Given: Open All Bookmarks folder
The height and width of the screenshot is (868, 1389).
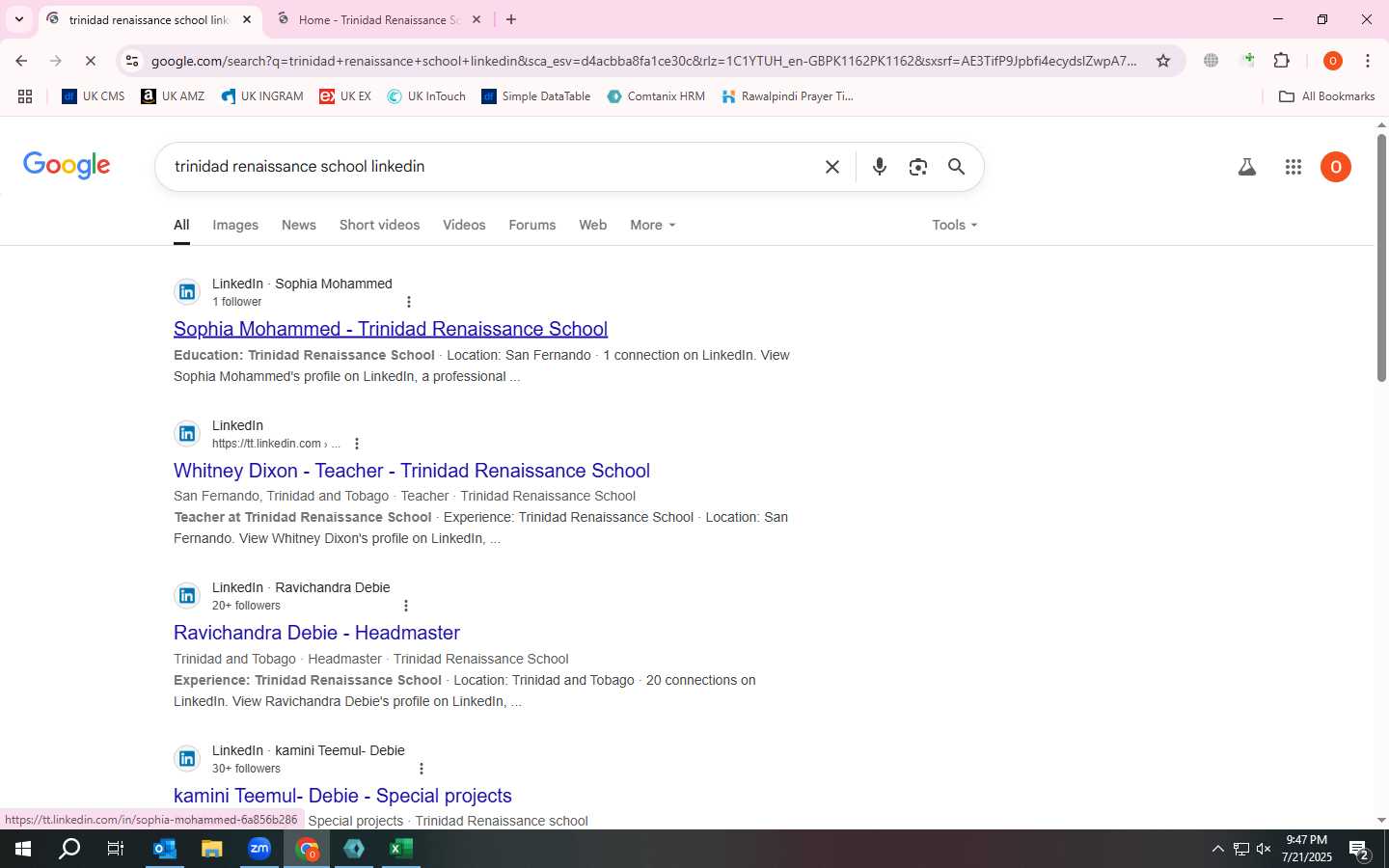Looking at the screenshot, I should pos(1326,96).
